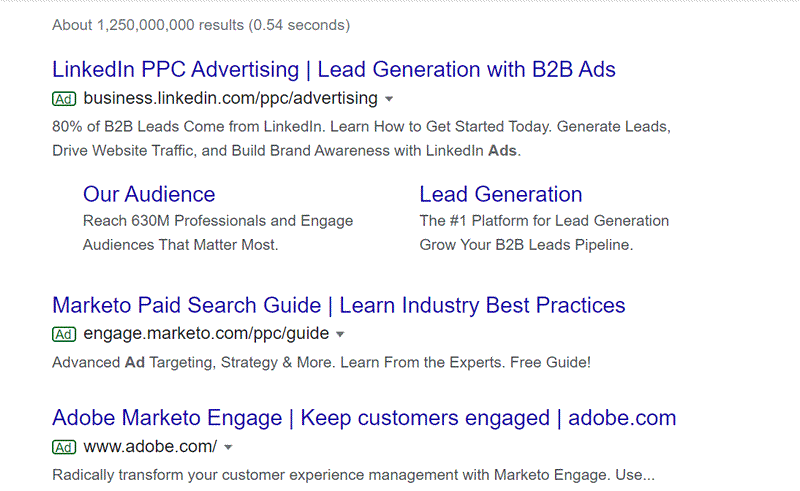This screenshot has width=800, height=491.
Task: Click the engage.marketo.com/ppc/guide URL
Action: [206, 333]
